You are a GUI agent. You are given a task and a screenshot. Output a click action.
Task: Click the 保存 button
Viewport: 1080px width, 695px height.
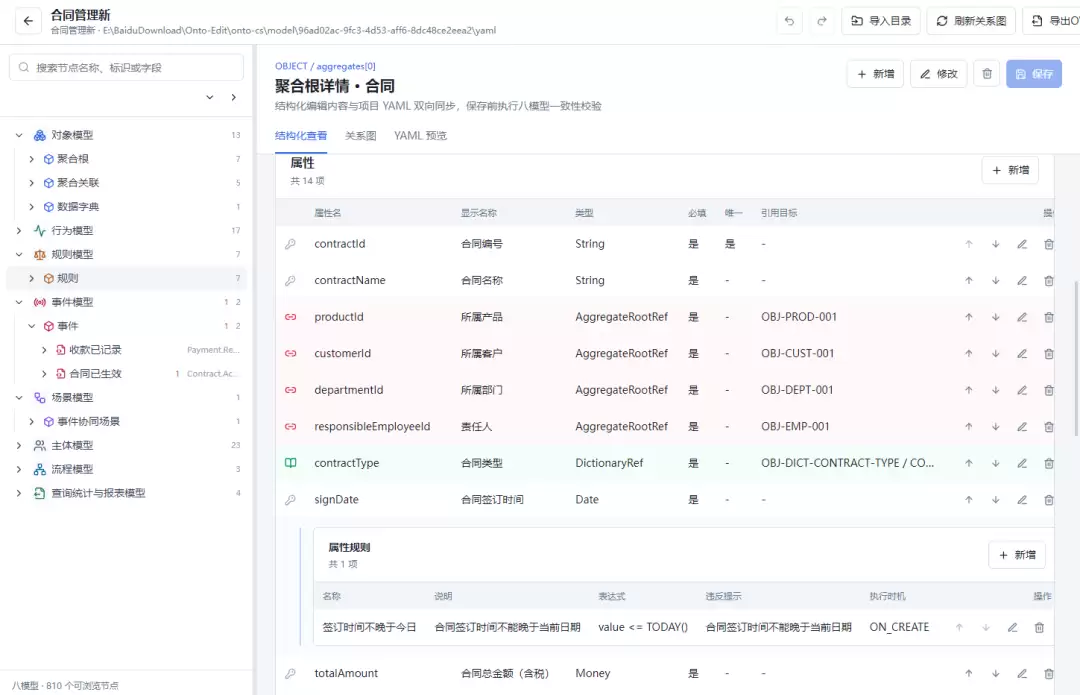tap(1034, 74)
